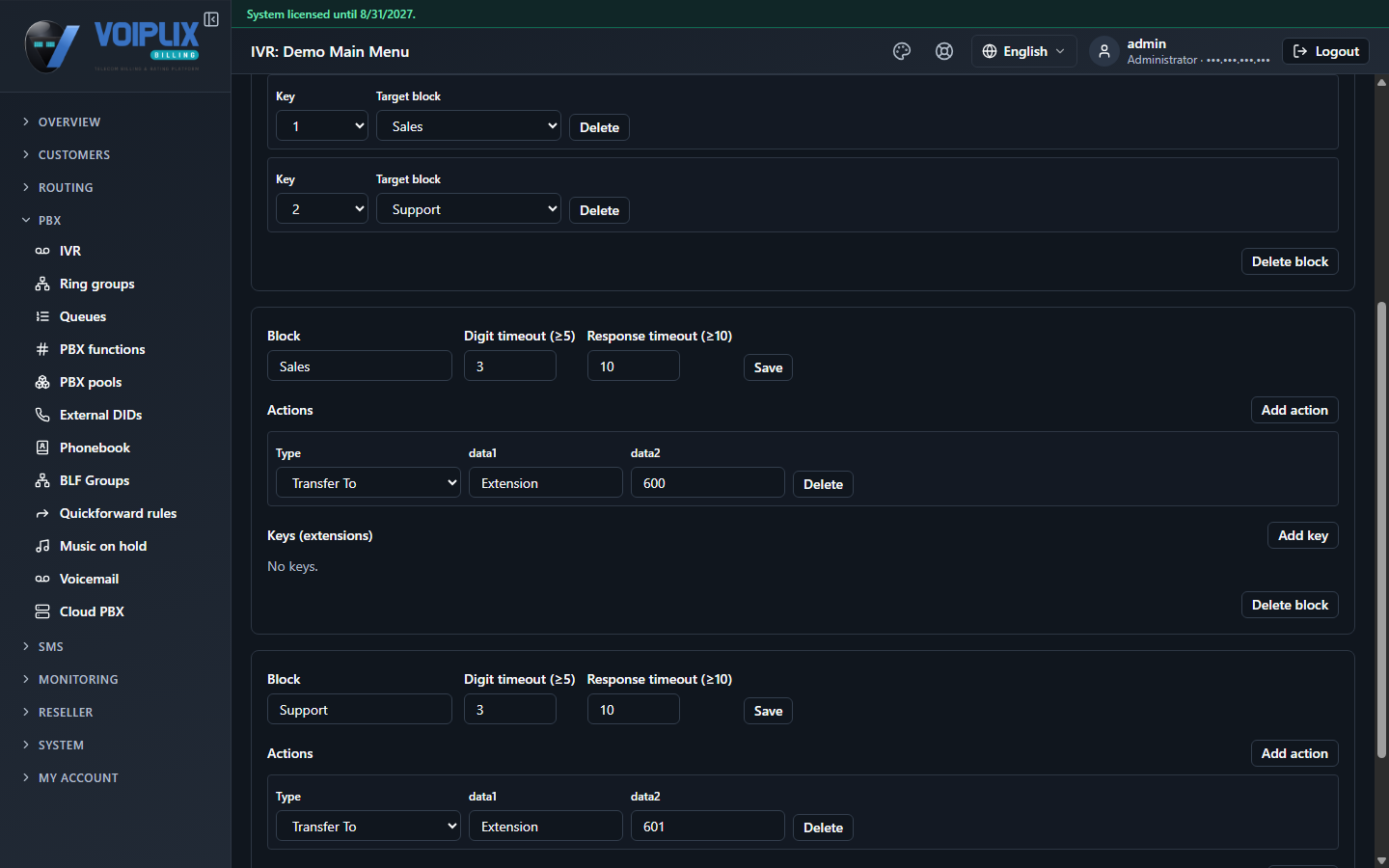The height and width of the screenshot is (868, 1389).
Task: Expand the SYSTEM menu section
Action: coord(61,746)
